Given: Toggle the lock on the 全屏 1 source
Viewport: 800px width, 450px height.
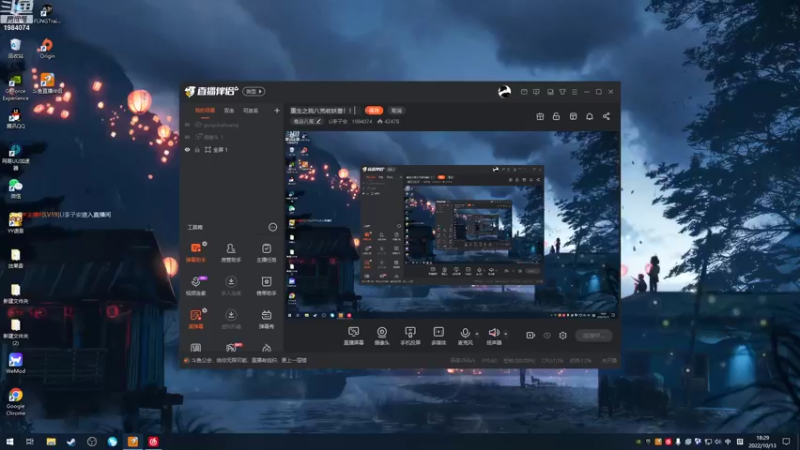Looking at the screenshot, I should 197,149.
